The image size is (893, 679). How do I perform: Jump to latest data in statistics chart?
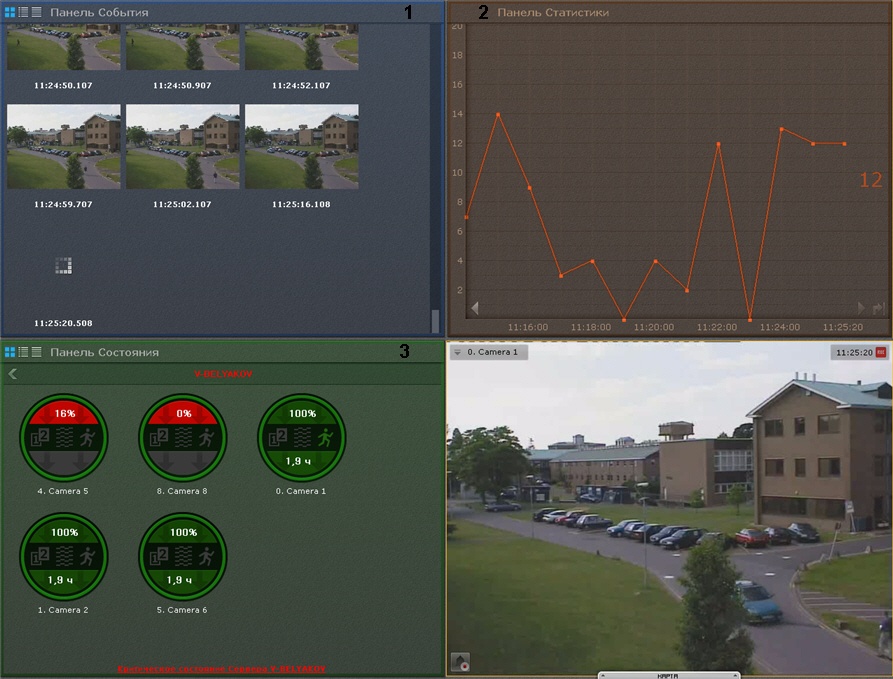(x=878, y=309)
